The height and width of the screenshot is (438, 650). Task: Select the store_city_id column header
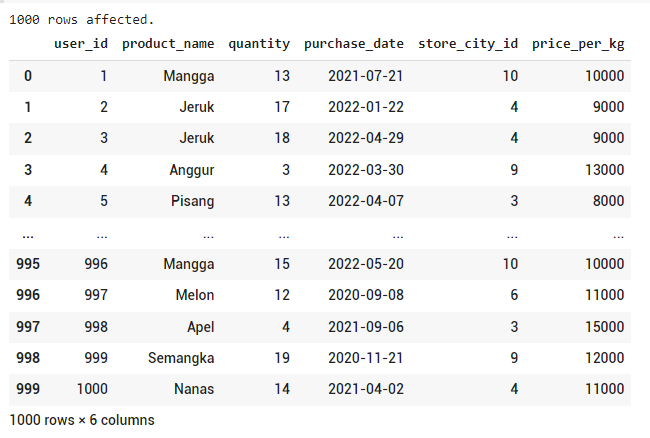[468, 44]
